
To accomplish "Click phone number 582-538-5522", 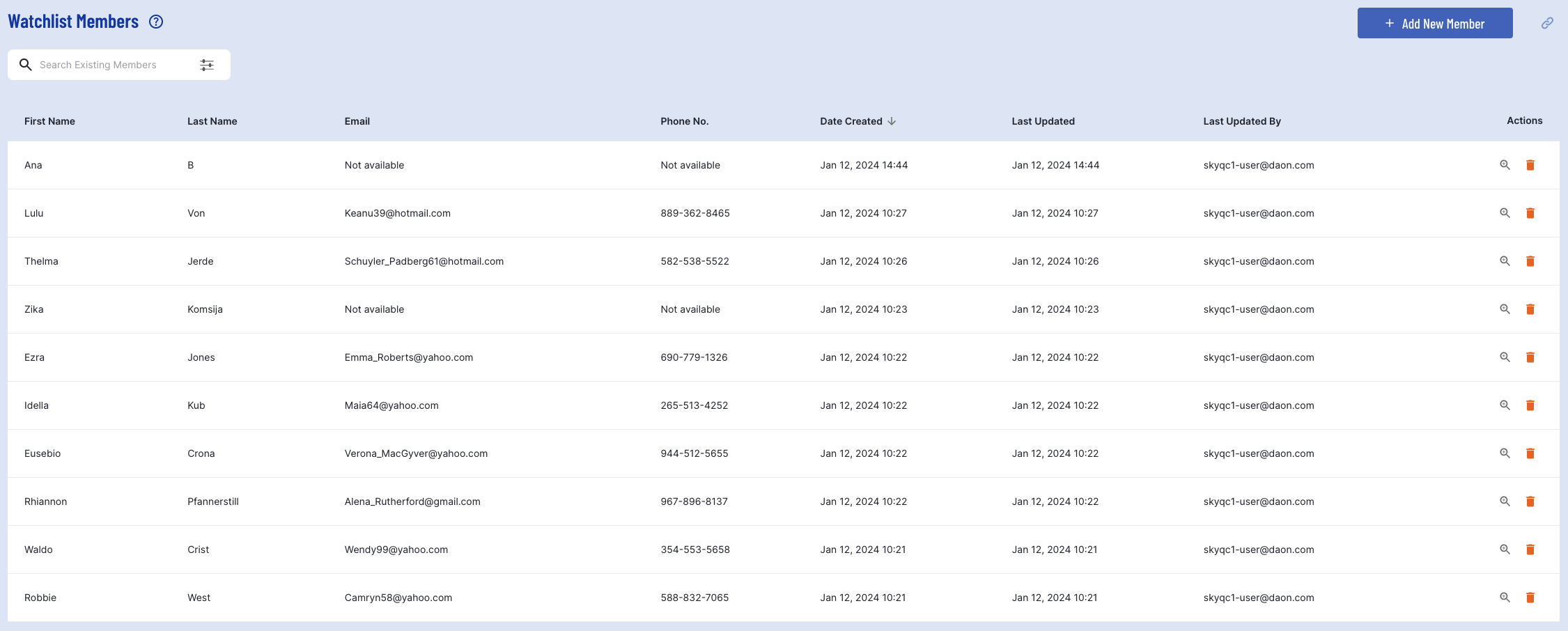I will click(x=694, y=261).
